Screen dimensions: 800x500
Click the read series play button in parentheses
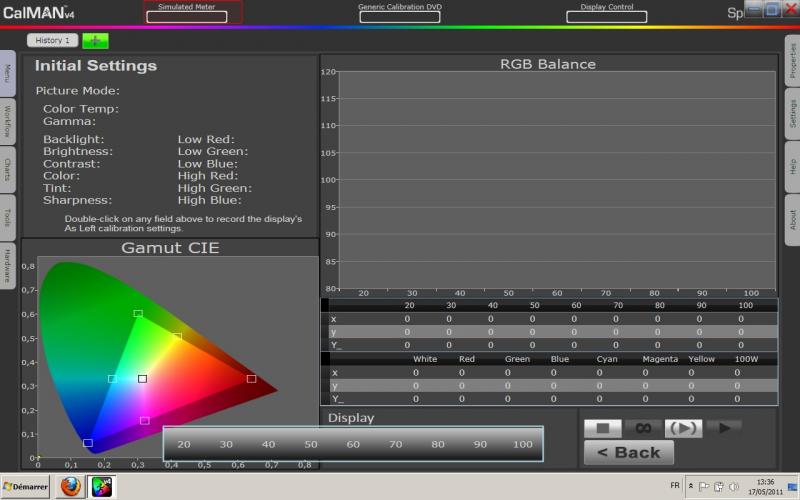(x=683, y=428)
